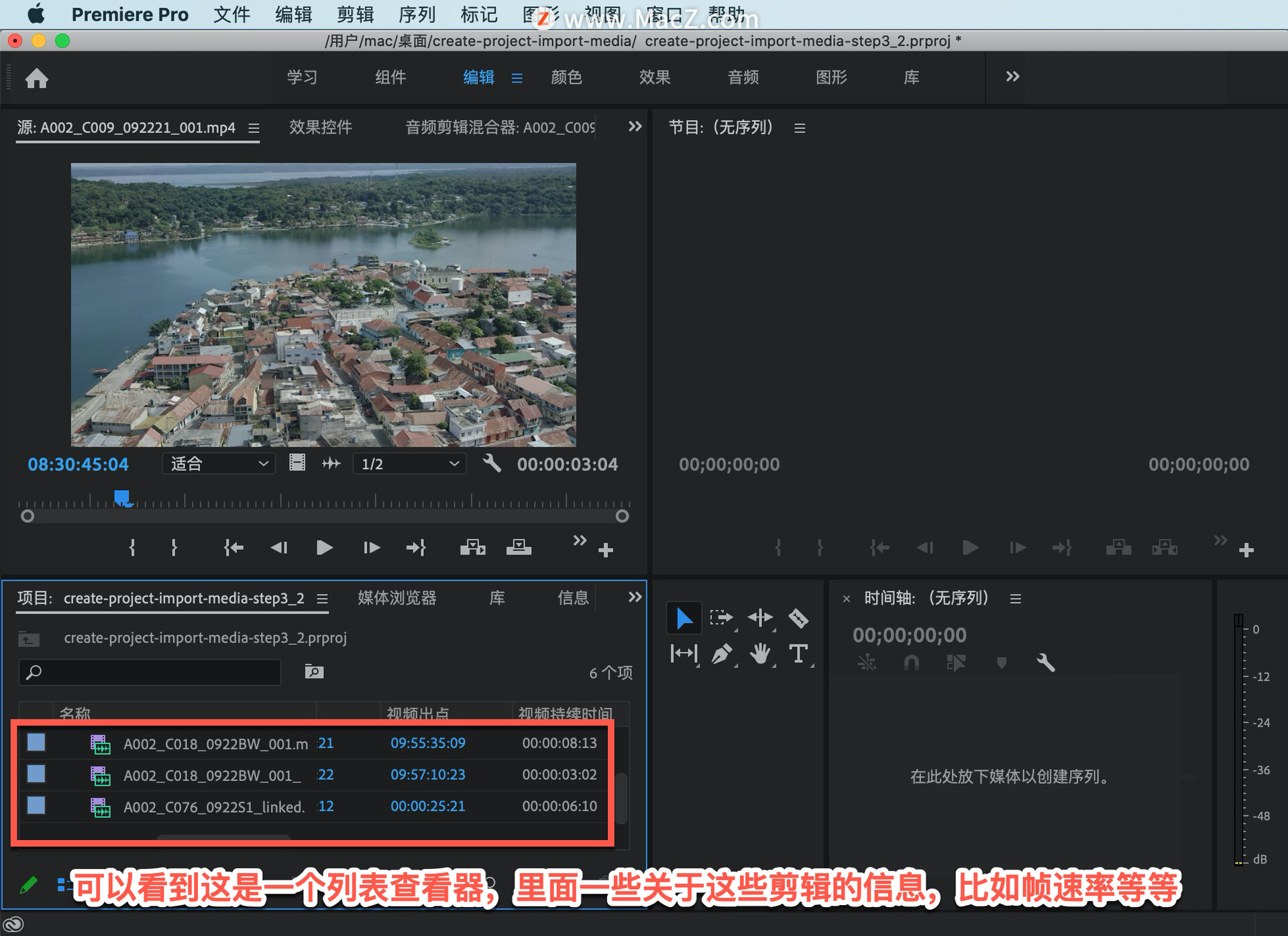Screen dimensions: 1288x936
Task: Open playback resolution dropdown showing 1/2
Action: click(x=409, y=463)
